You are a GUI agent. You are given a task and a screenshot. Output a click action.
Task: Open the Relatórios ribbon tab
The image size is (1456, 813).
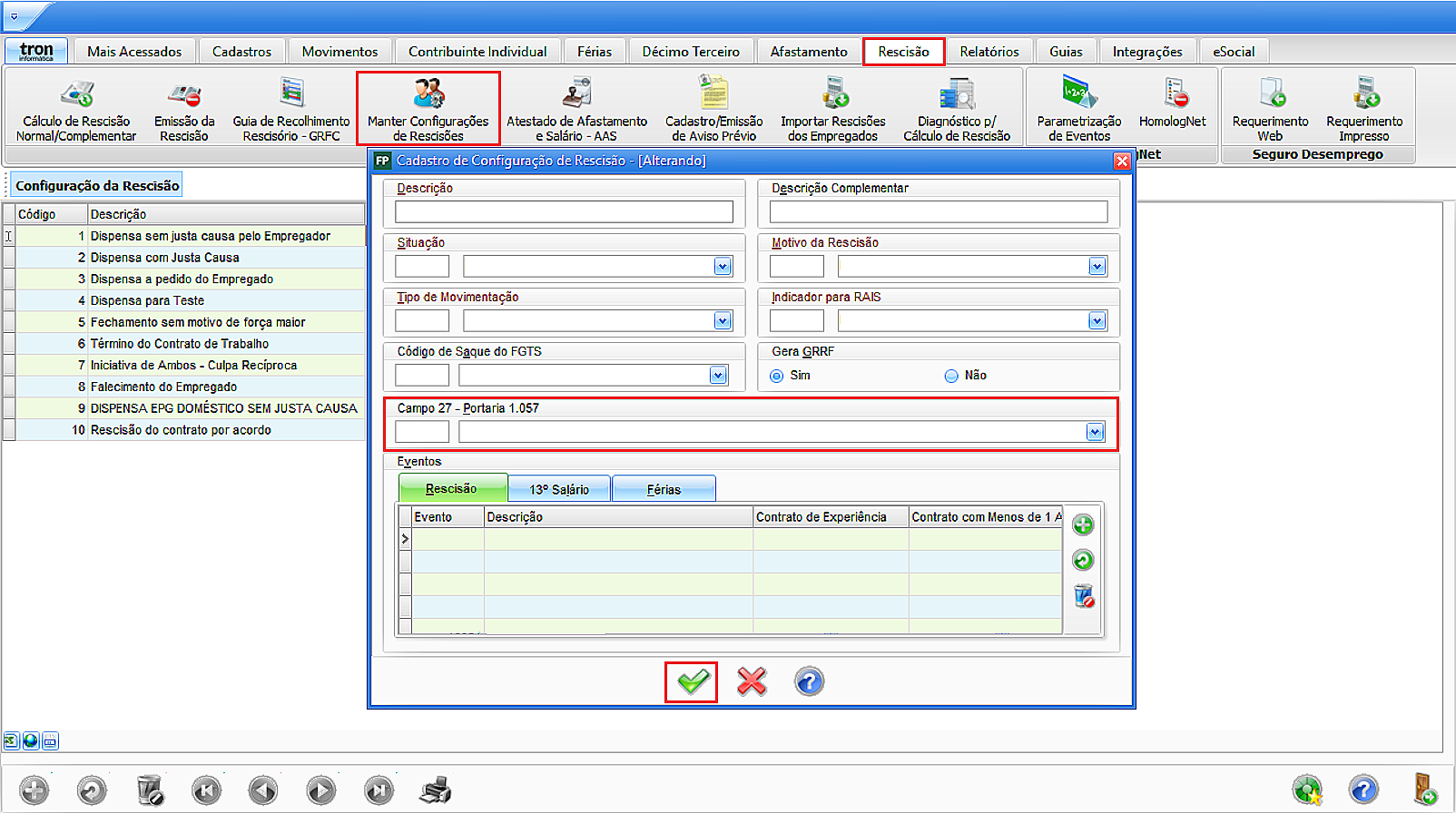989,52
